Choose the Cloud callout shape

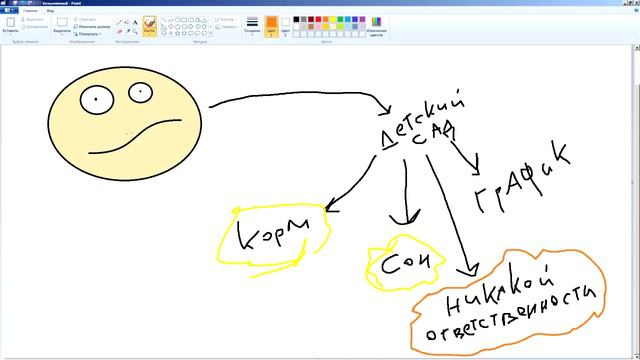coord(204,33)
